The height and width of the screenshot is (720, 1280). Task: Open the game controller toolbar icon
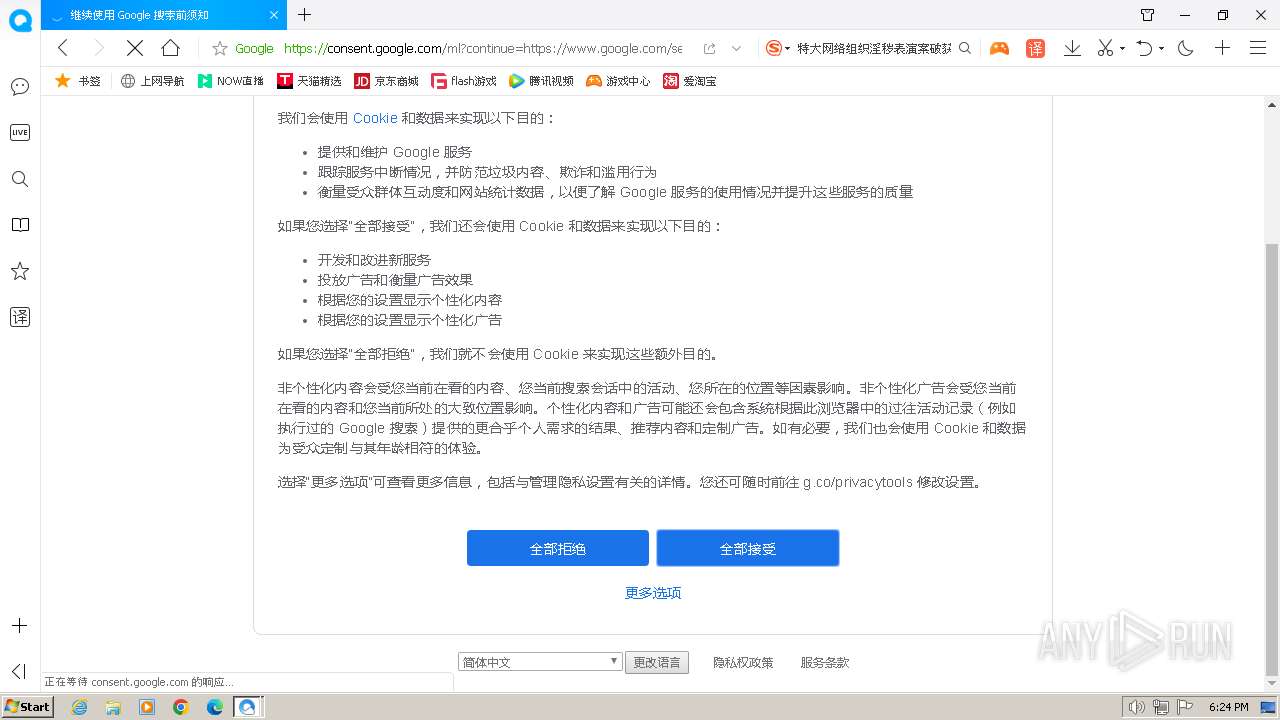999,48
